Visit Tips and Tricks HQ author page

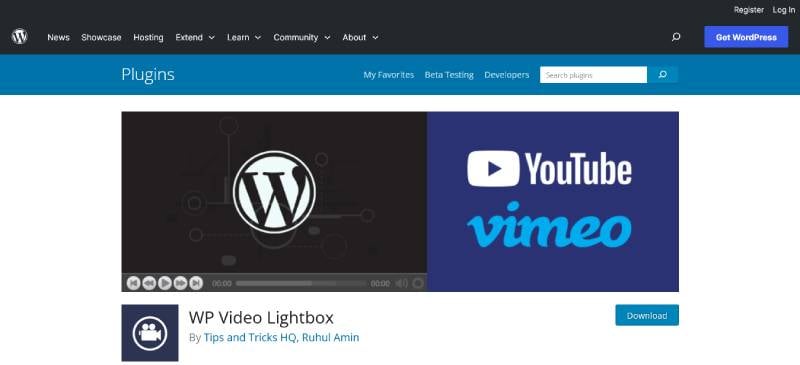click(x=251, y=337)
